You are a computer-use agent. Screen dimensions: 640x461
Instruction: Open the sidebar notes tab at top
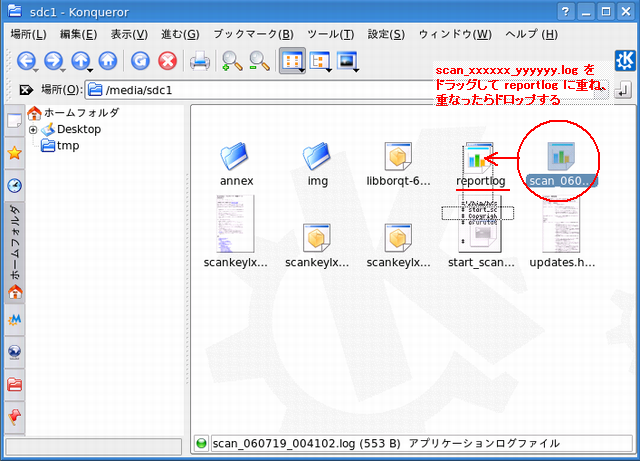(x=15, y=121)
